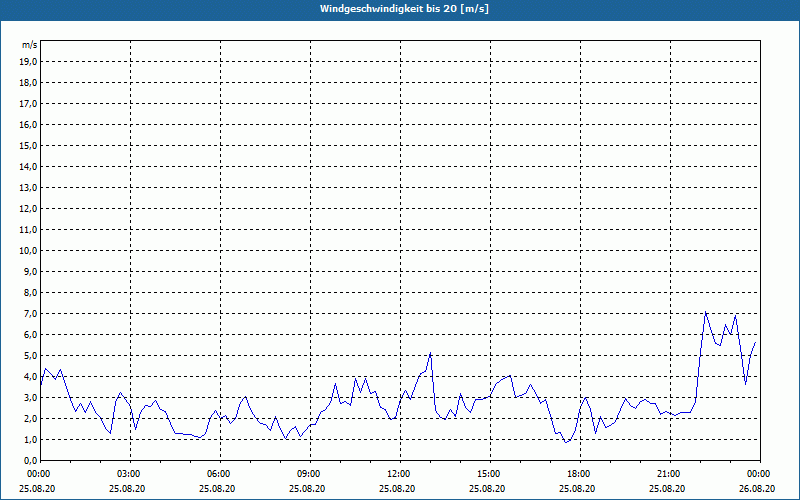Viewport: 800px width, 500px height.
Task: Select the '16,0' y-axis label
Action: click(x=29, y=124)
